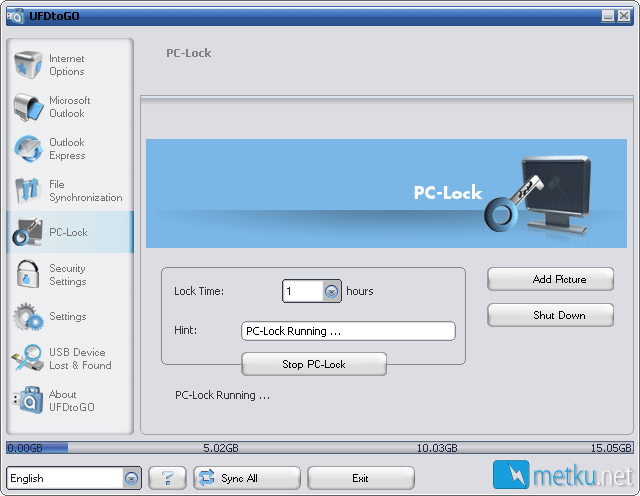Screen dimensions: 640x496
Task: Click the question mark help button
Action: pyautogui.click(x=167, y=478)
